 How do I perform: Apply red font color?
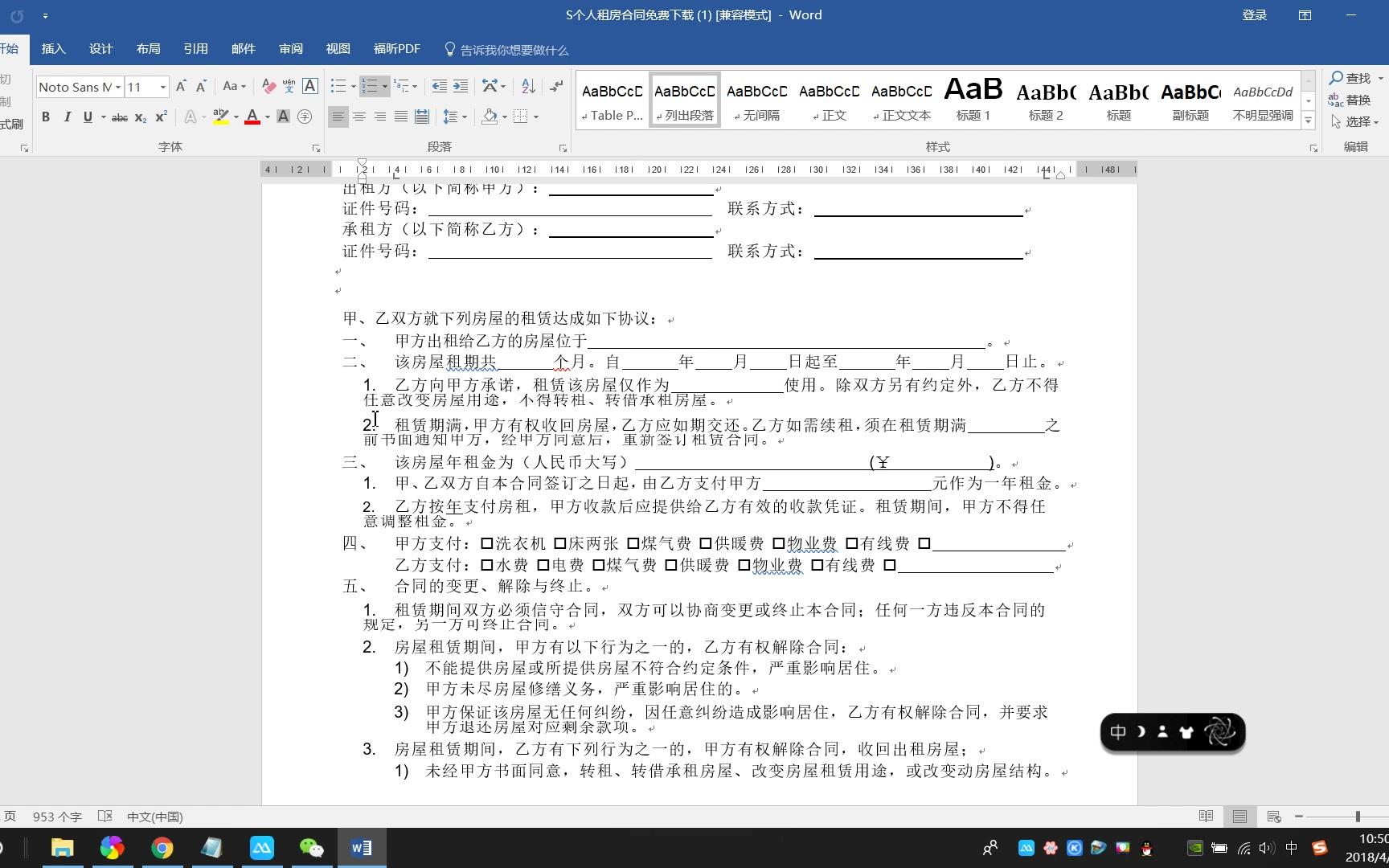pyautogui.click(x=252, y=117)
